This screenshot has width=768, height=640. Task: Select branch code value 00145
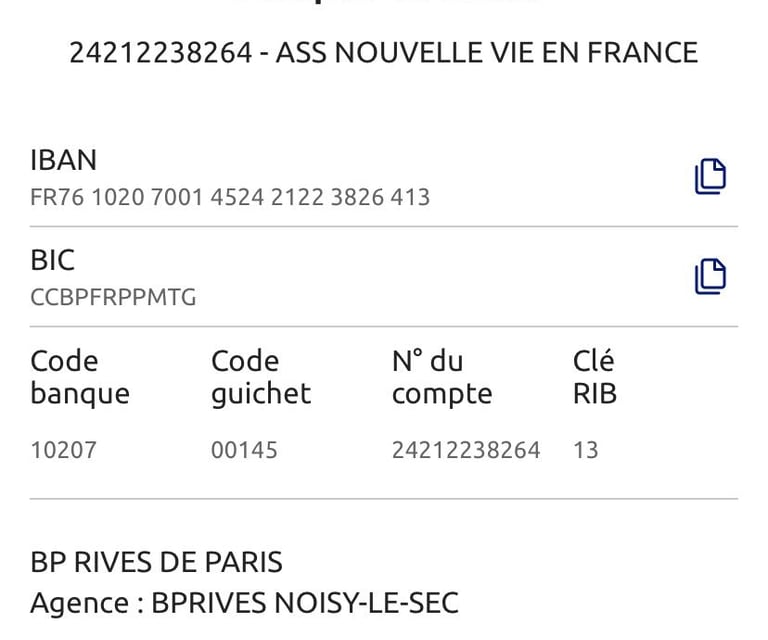click(244, 450)
